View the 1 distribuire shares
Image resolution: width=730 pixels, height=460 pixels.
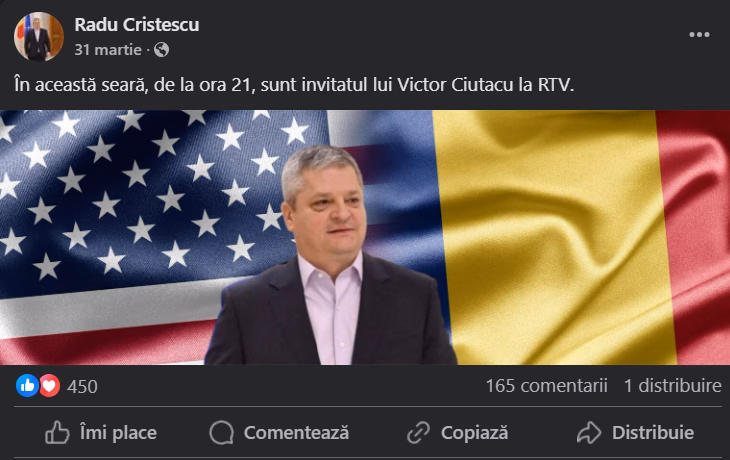coord(673,386)
